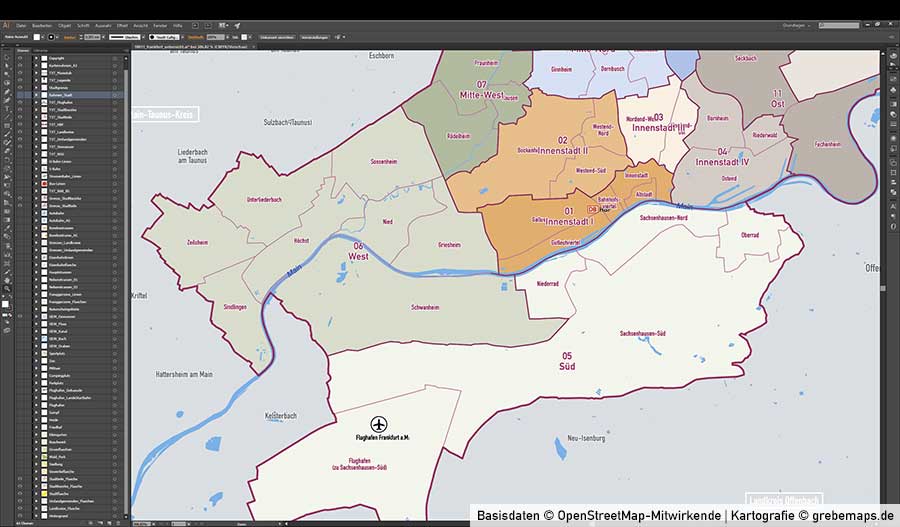Expand the Hintergrund layer

point(36,516)
